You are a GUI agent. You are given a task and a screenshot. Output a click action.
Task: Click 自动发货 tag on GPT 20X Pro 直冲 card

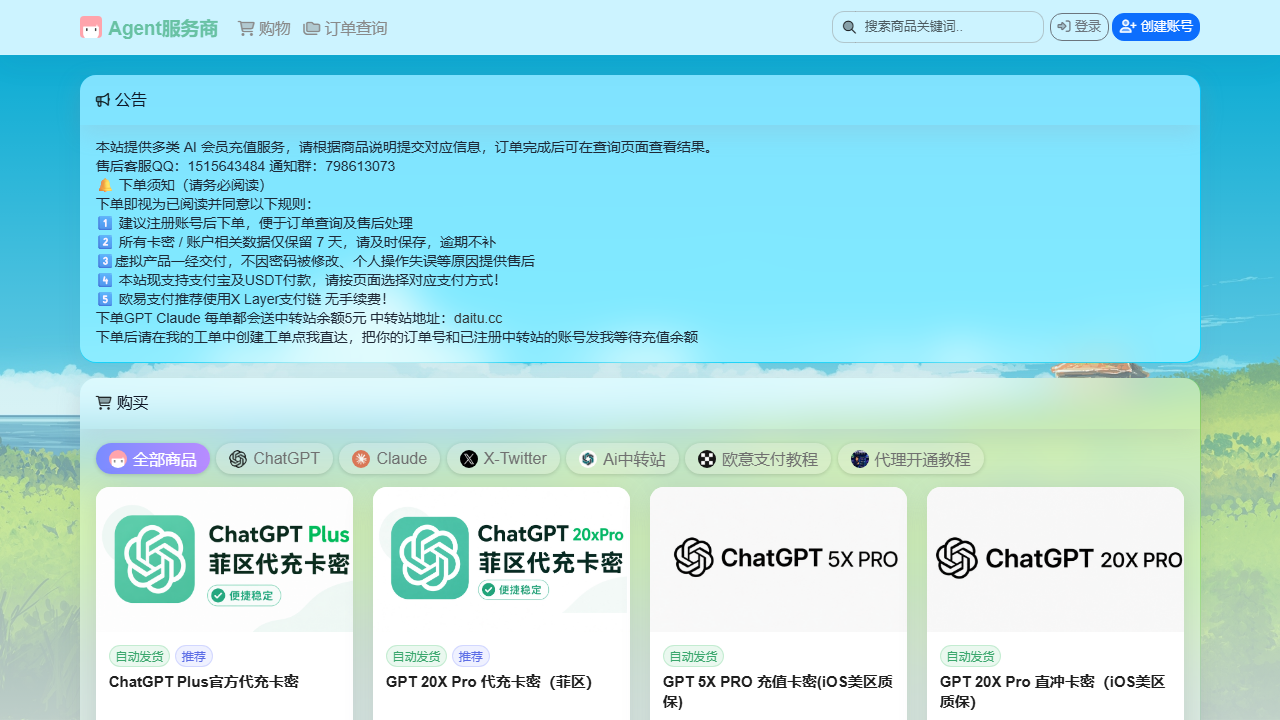click(970, 656)
